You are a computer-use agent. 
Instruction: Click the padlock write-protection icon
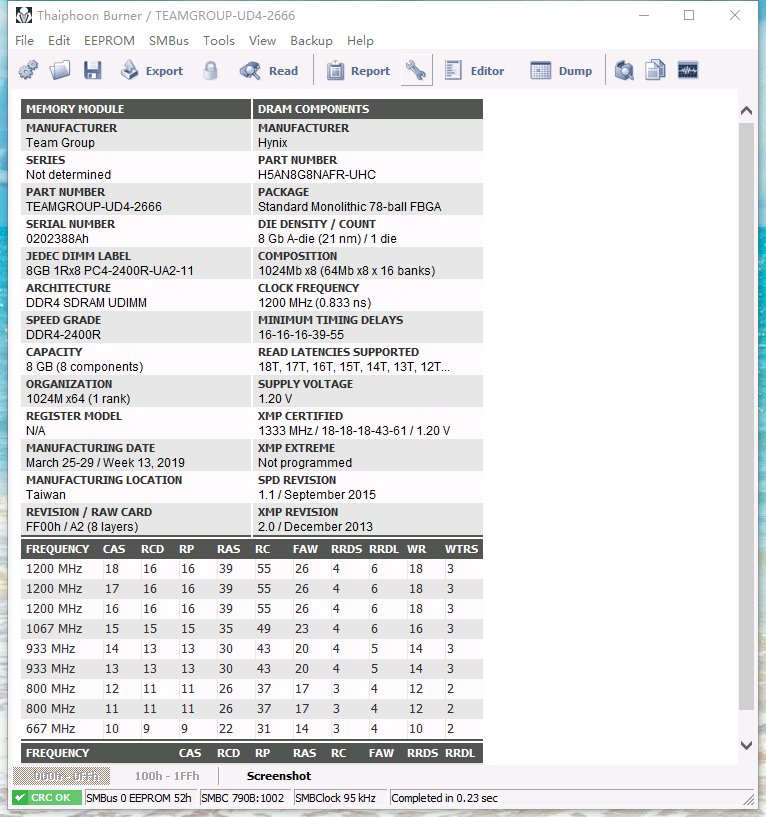pos(210,71)
